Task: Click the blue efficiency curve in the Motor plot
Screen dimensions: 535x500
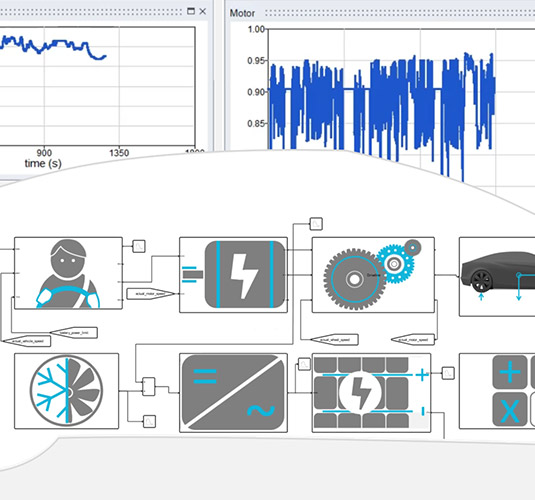Action: 381,106
